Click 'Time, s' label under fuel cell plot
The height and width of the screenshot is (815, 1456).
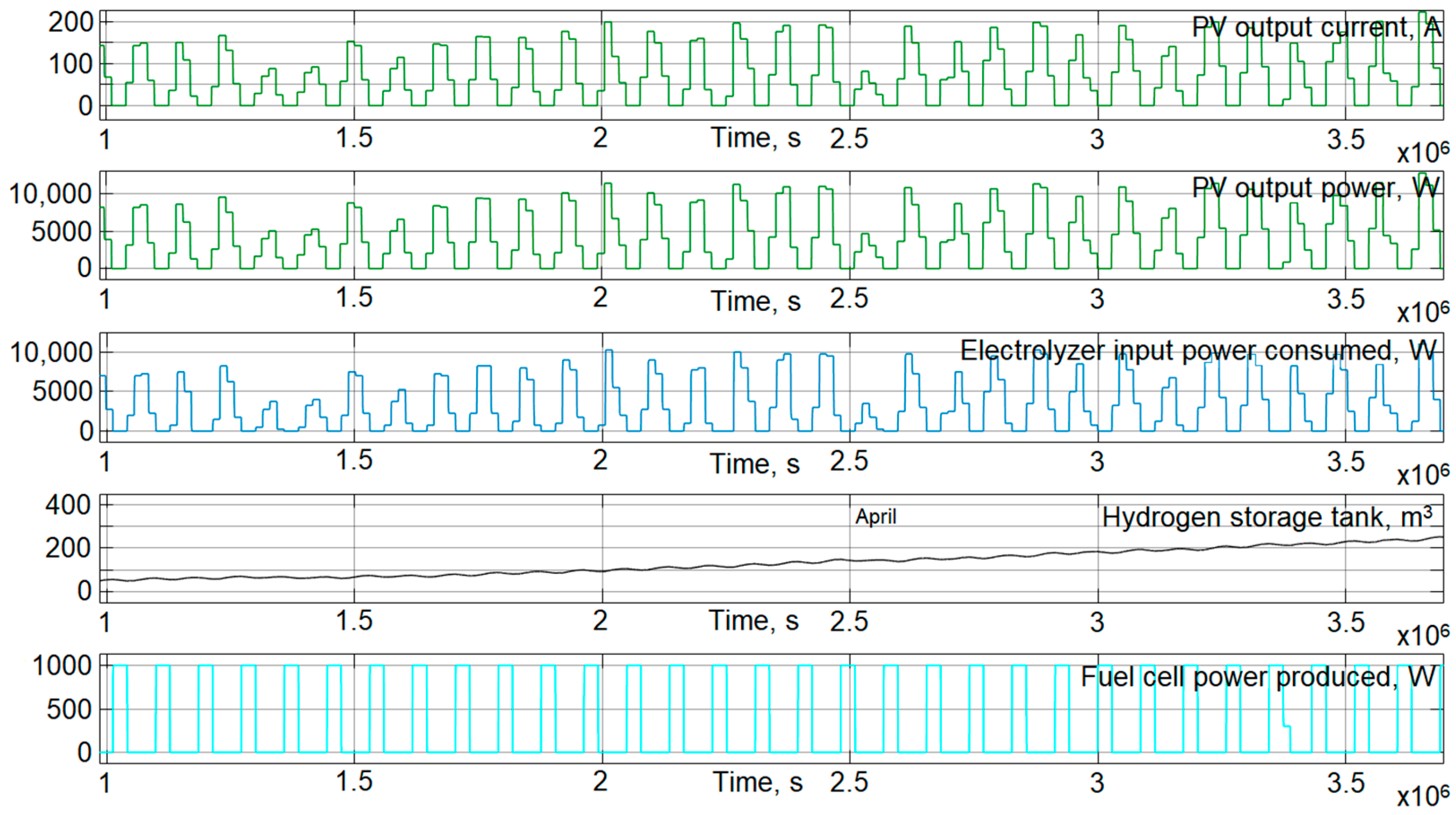(x=757, y=782)
